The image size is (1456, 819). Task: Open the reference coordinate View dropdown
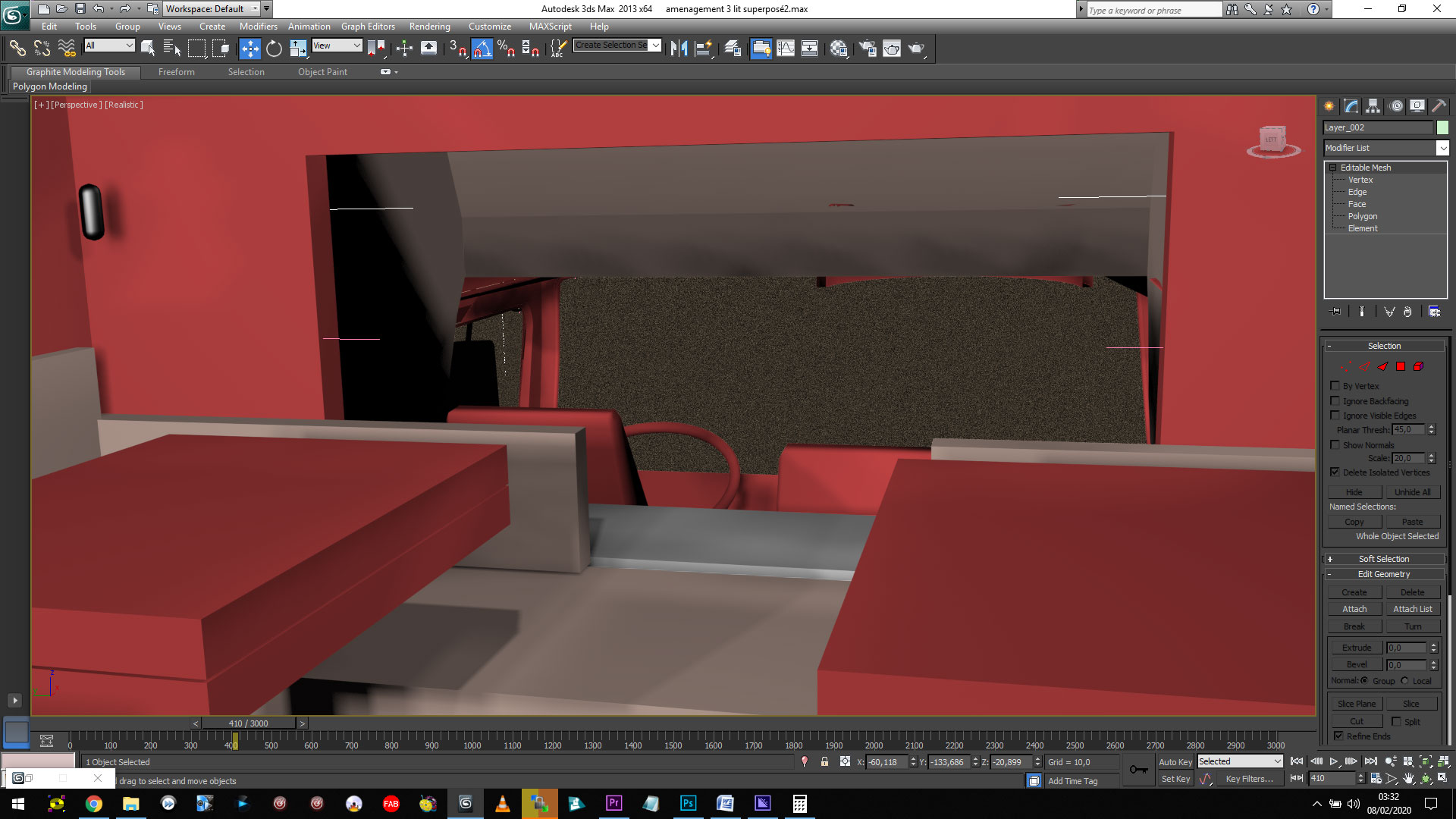[337, 45]
